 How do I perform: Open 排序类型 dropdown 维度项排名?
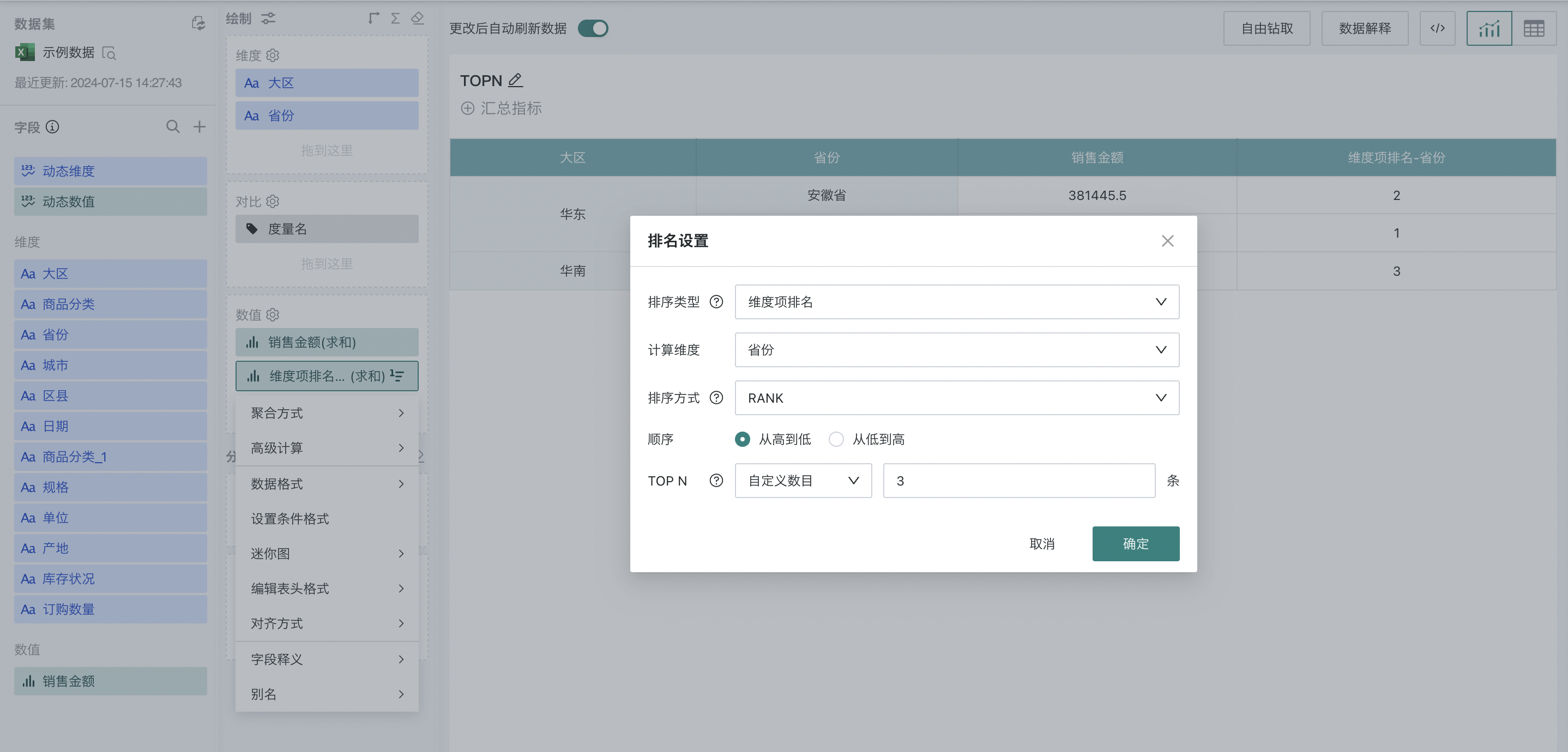[x=956, y=302]
